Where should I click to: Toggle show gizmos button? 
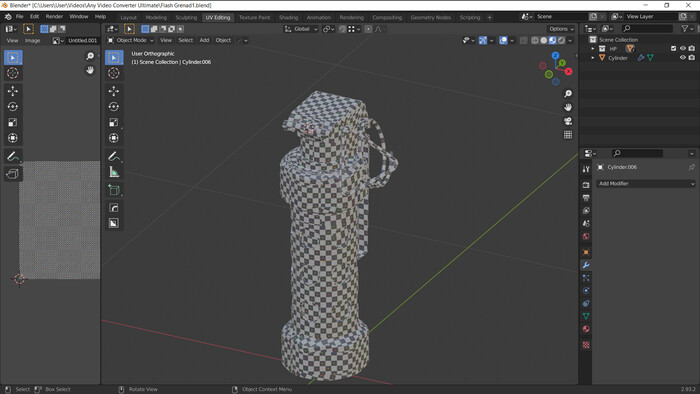click(483, 40)
